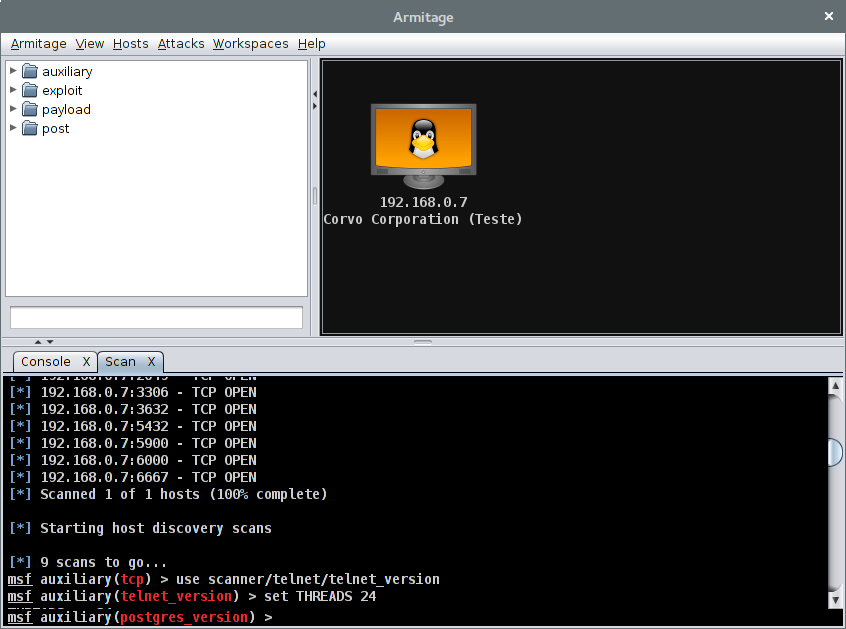
Task: Open the Workspaces menu
Action: (250, 44)
